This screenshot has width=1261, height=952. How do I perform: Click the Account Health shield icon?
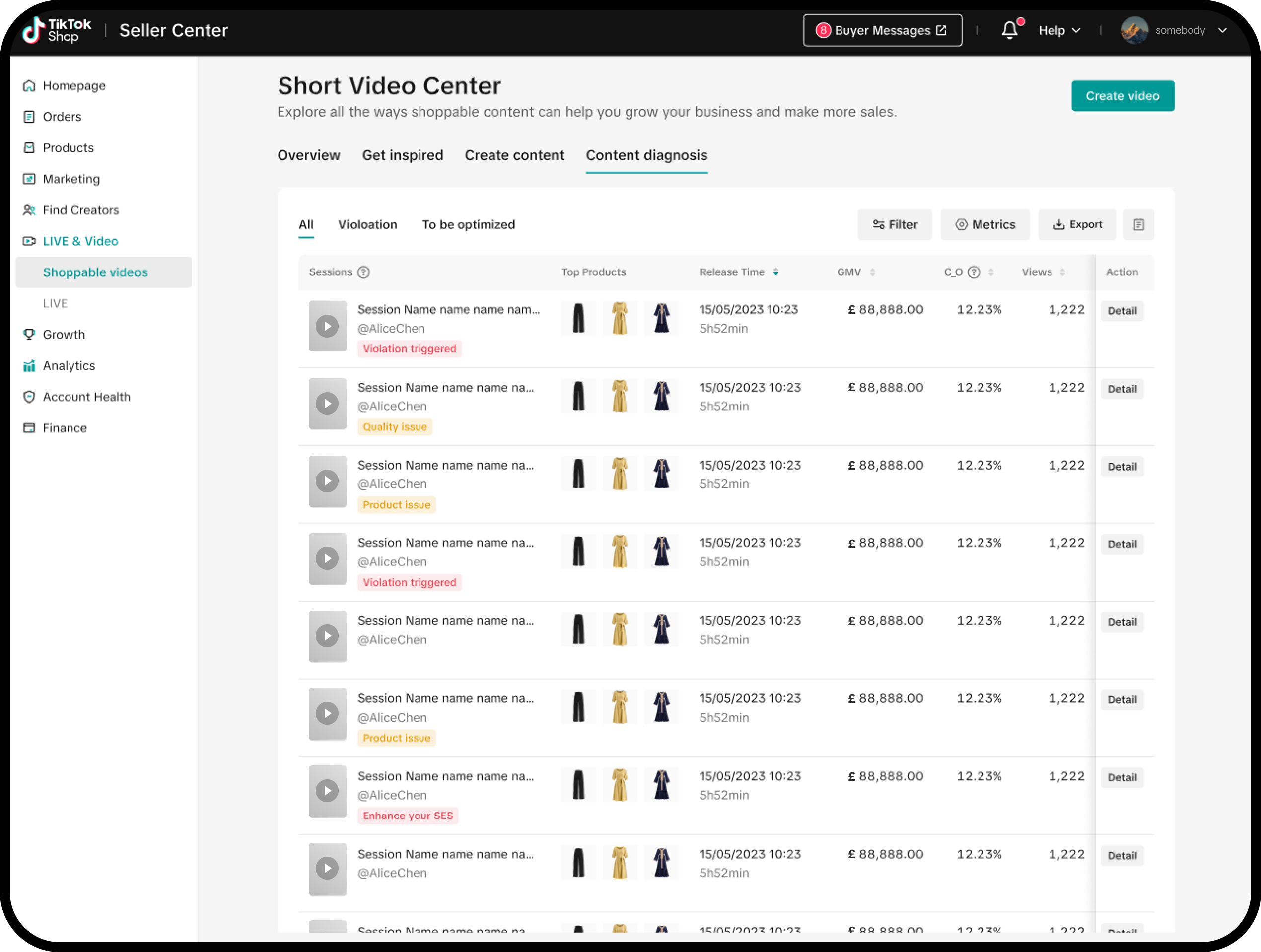click(29, 397)
